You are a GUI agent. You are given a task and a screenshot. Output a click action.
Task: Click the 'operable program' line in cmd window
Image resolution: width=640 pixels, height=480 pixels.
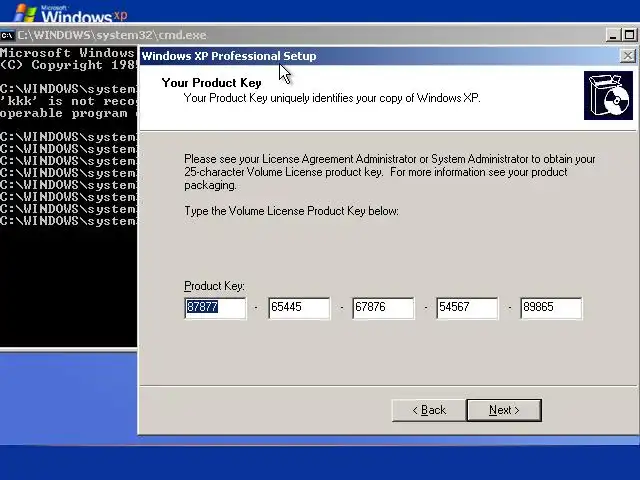pos(68,113)
